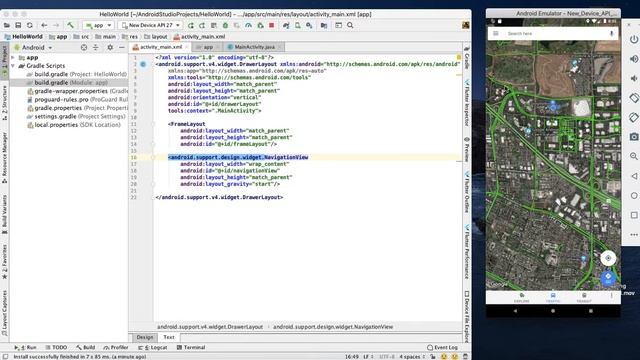Click the my-location button on the map
The image size is (640, 360).
tap(608, 258)
